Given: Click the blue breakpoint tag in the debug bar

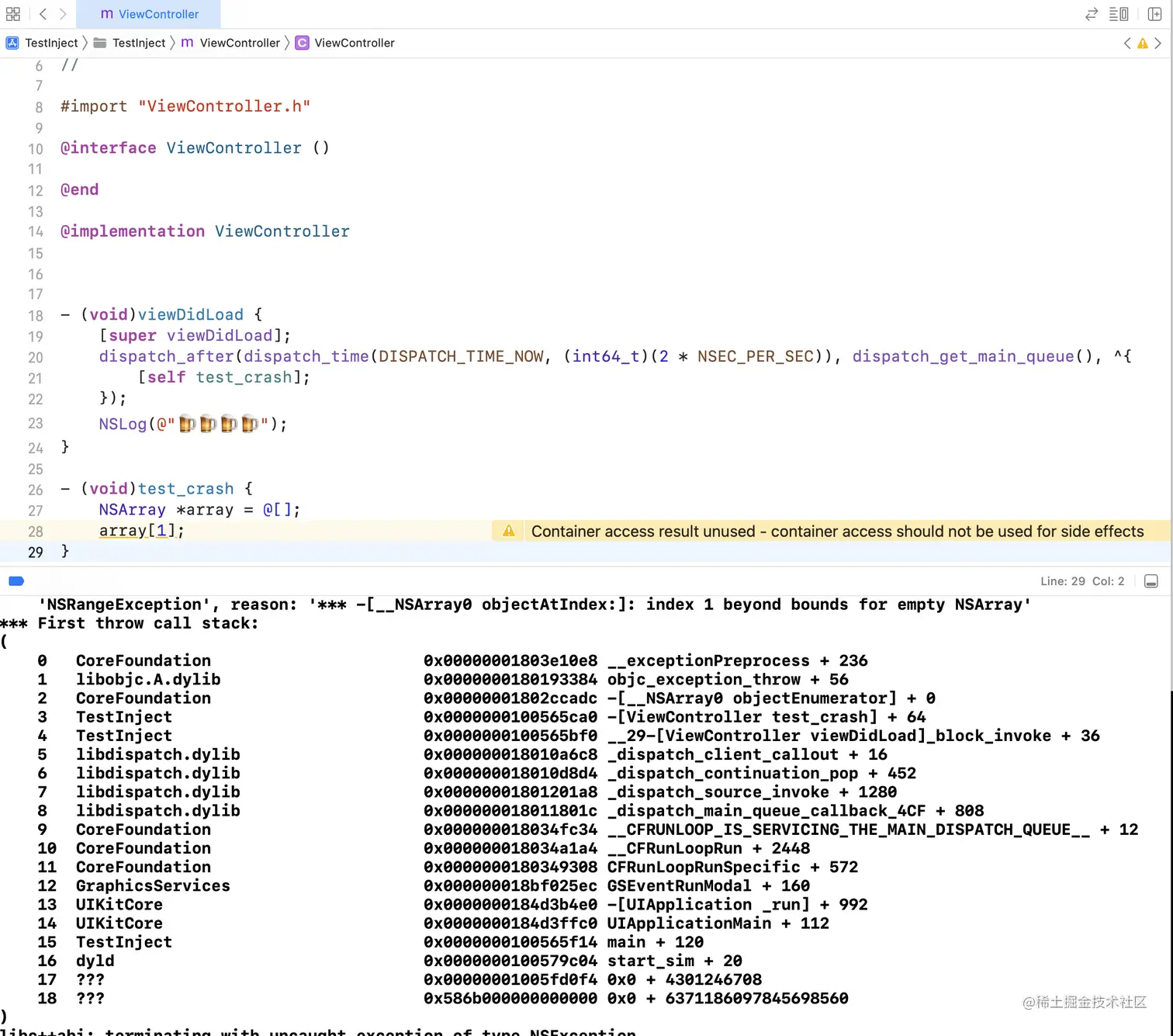Looking at the screenshot, I should click(16, 581).
